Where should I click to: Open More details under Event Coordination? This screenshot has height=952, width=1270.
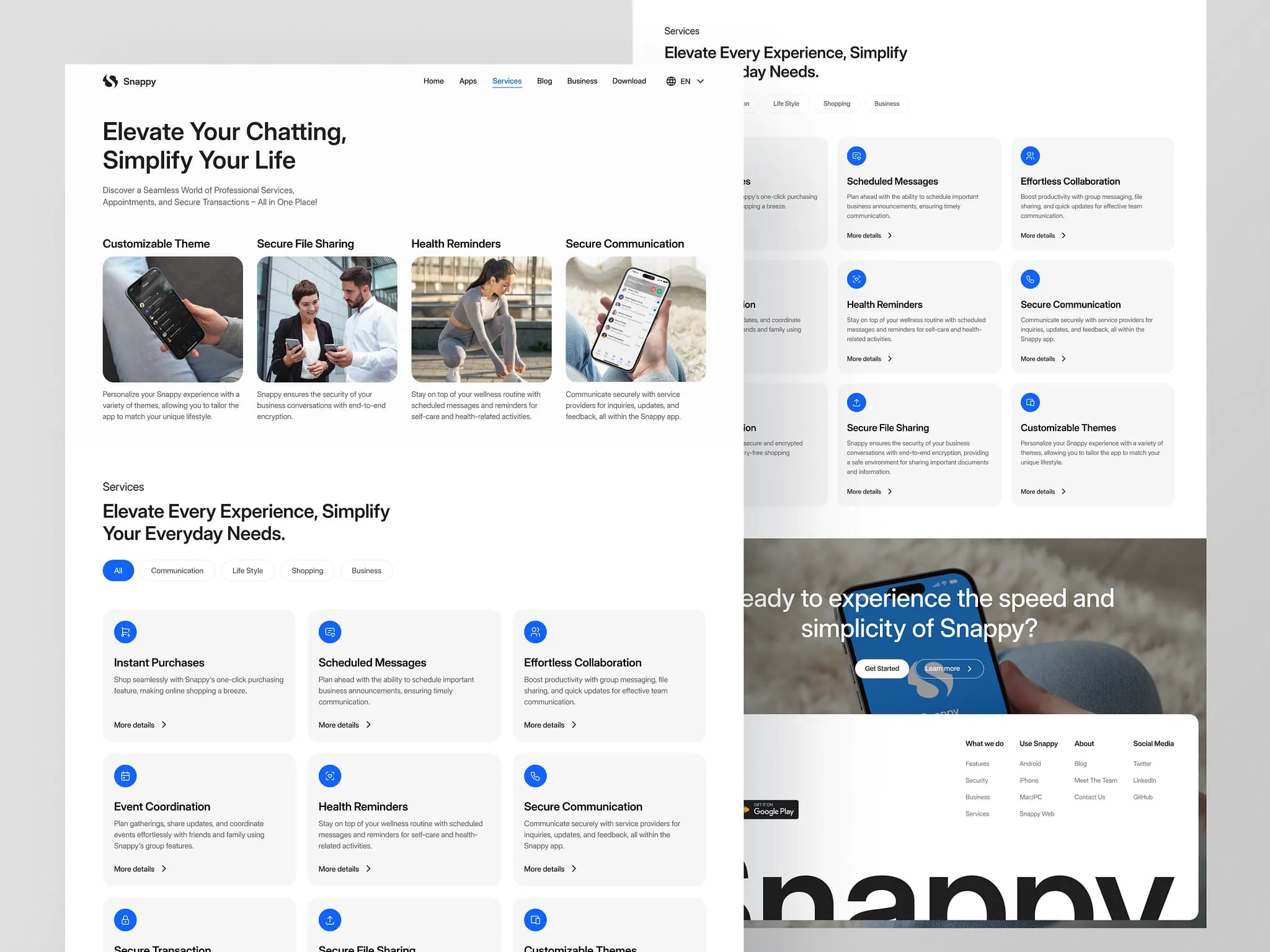[140, 868]
